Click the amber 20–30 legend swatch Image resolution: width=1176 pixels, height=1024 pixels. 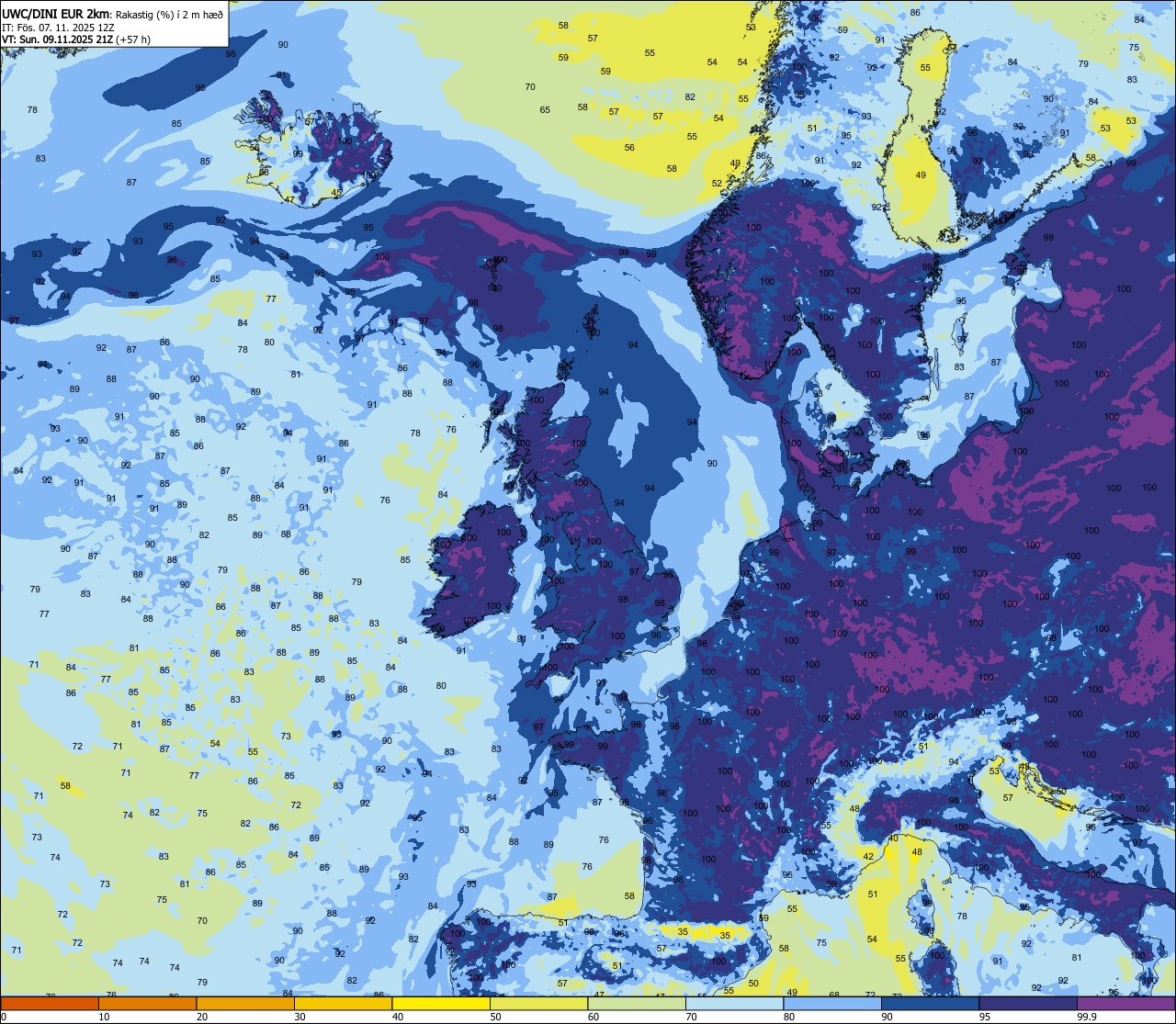pyautogui.click(x=245, y=1003)
